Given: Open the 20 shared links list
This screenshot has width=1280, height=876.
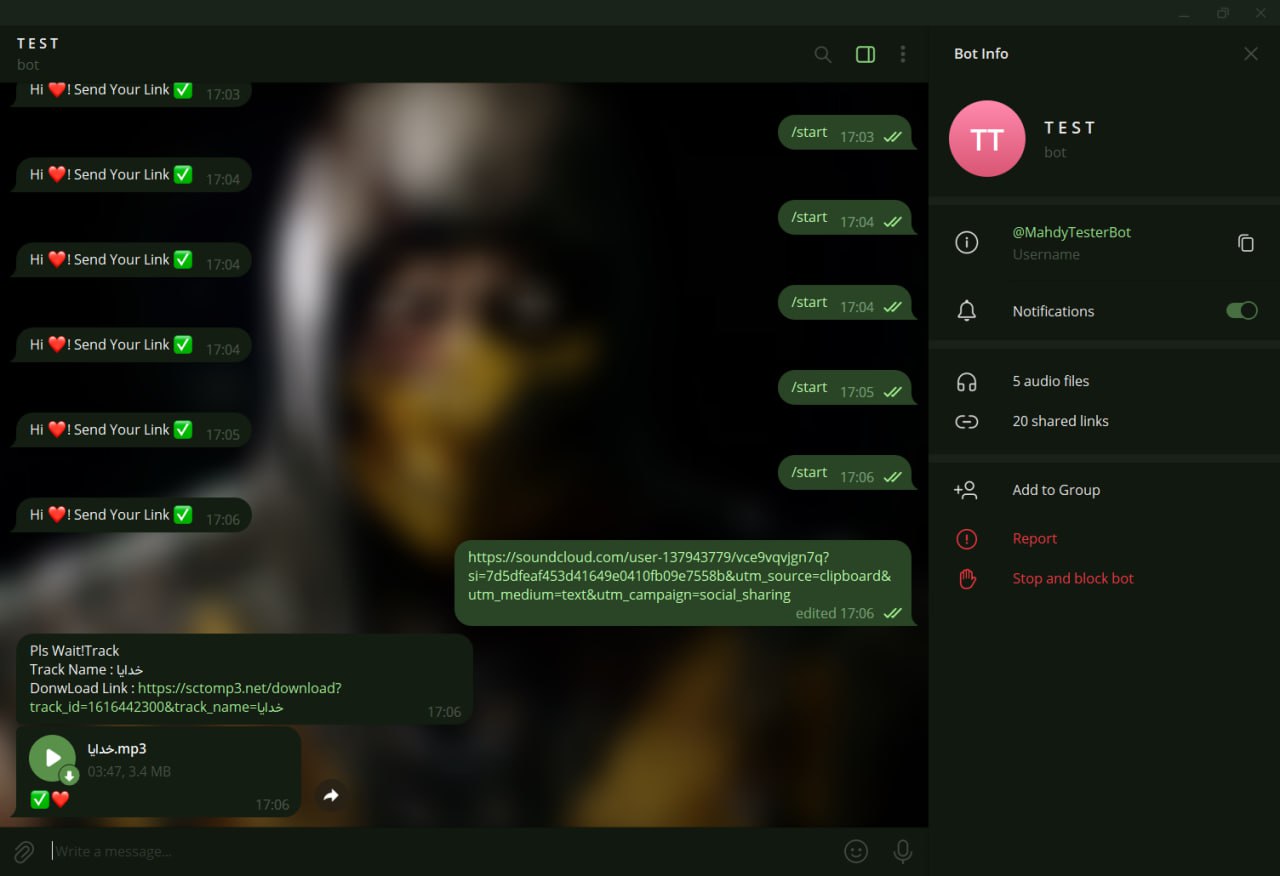Looking at the screenshot, I should 1104,421.
